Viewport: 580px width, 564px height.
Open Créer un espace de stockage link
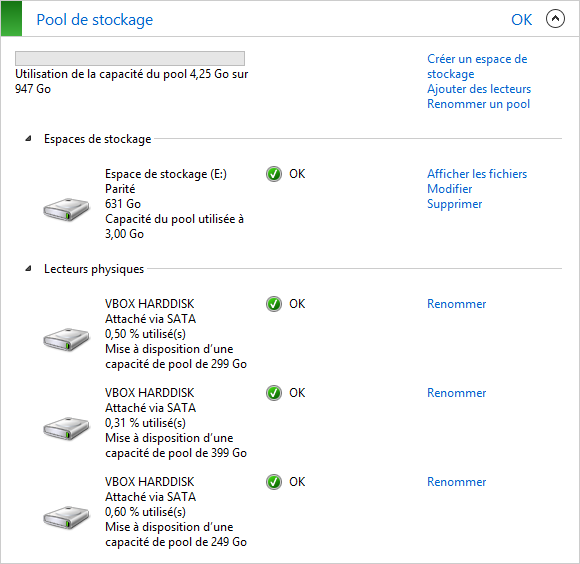point(477,66)
